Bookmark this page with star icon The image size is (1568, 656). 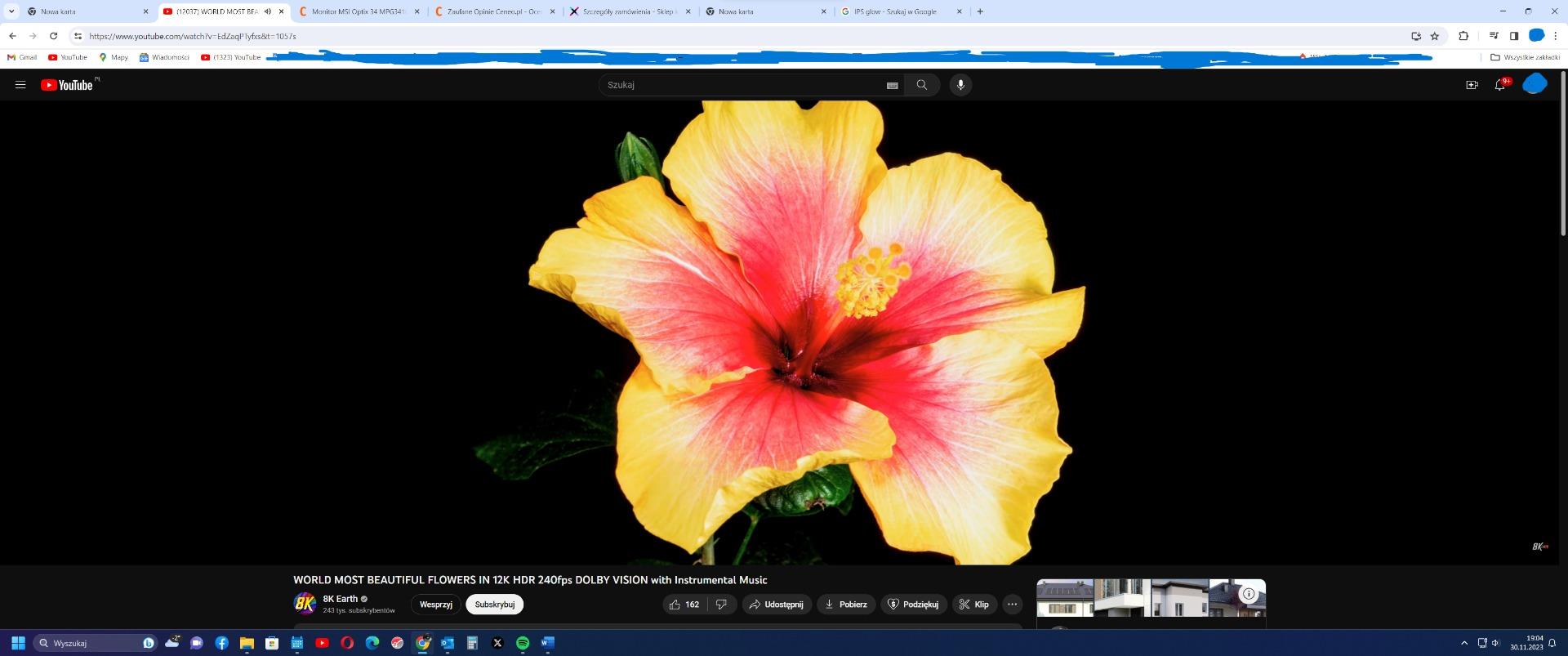[x=1435, y=36]
